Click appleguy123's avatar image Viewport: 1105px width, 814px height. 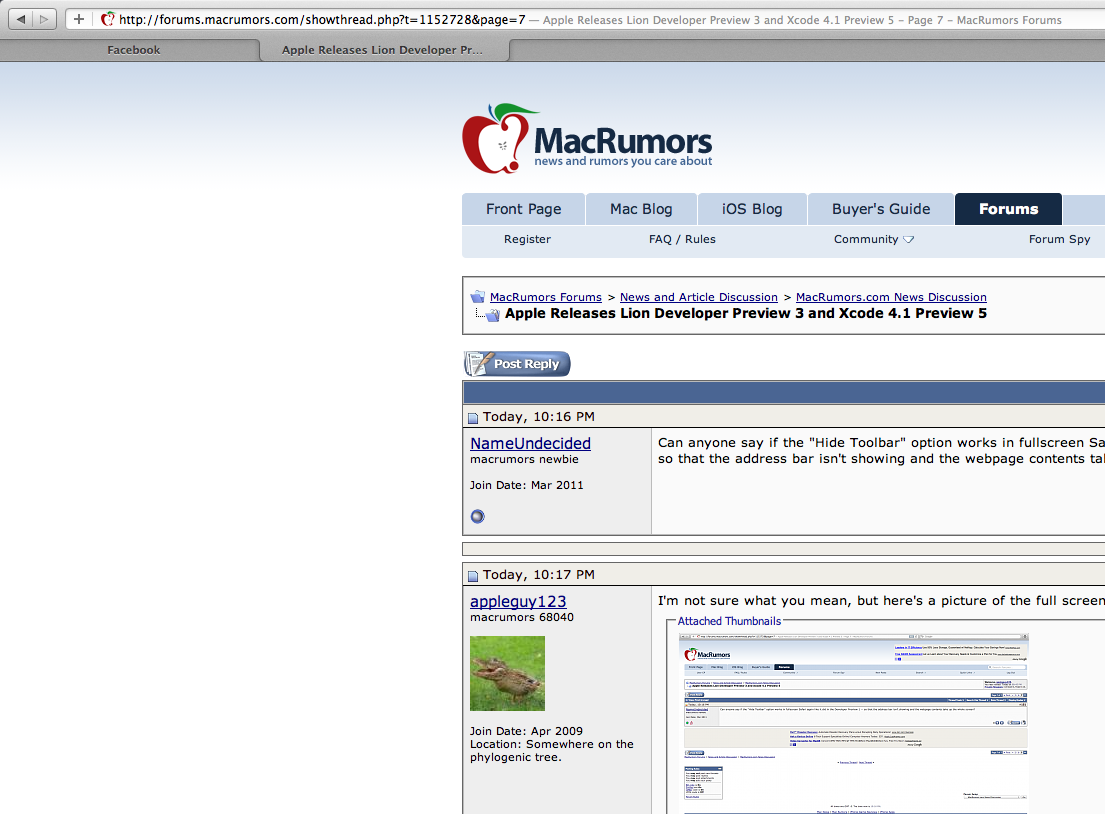tap(507, 674)
